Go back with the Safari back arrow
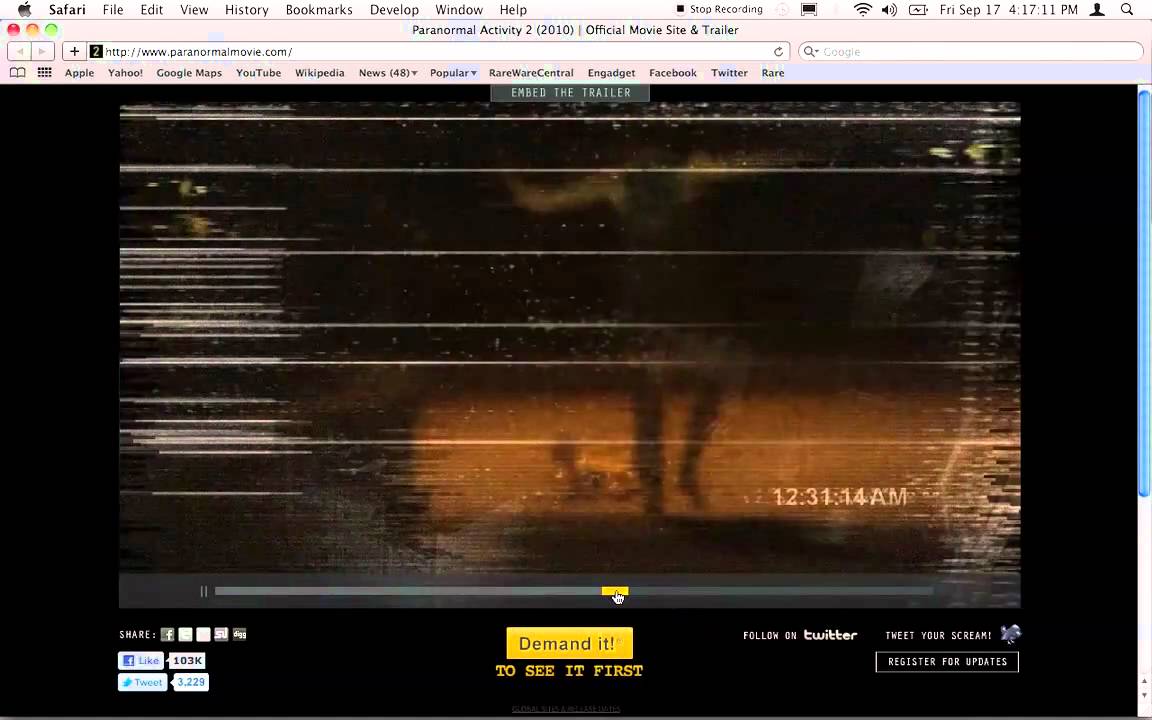1152x720 pixels. 20,51
